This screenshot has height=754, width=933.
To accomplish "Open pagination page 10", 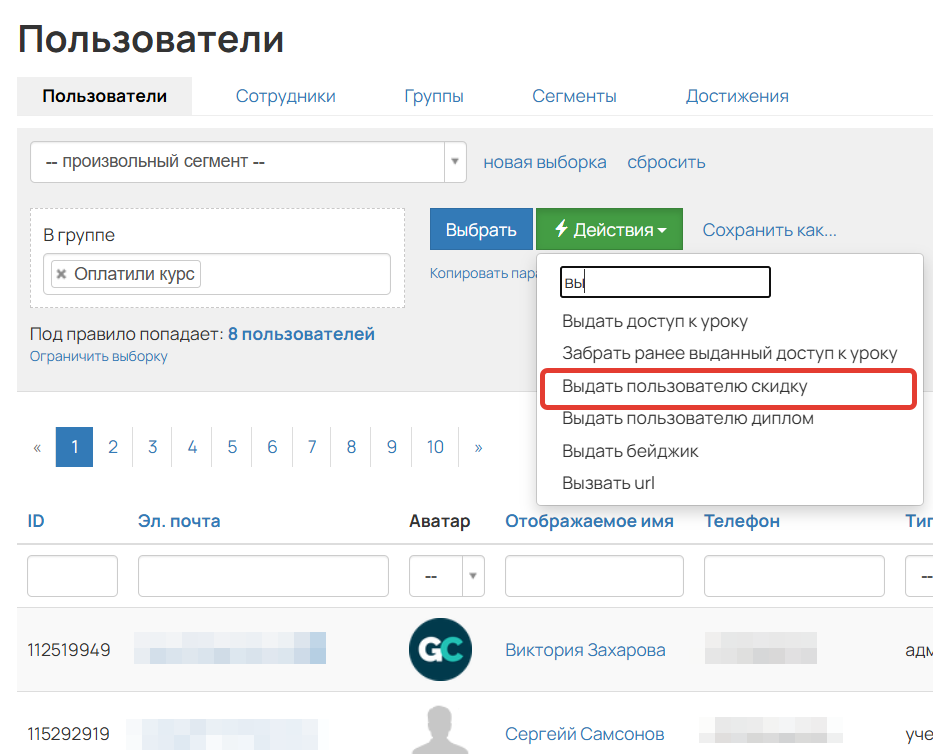I will [435, 447].
